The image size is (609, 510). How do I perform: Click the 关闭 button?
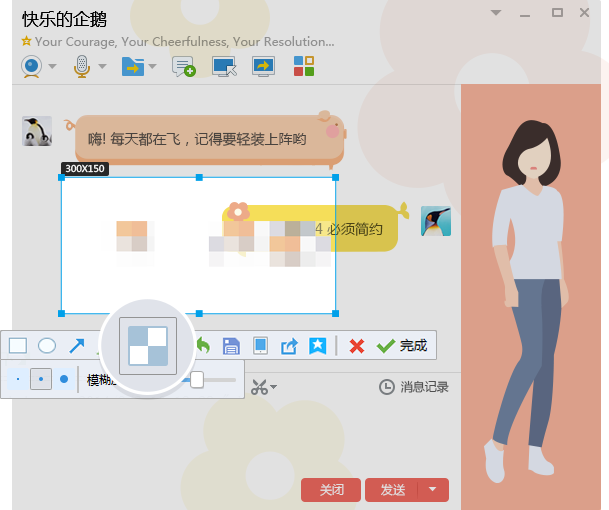pos(331,490)
